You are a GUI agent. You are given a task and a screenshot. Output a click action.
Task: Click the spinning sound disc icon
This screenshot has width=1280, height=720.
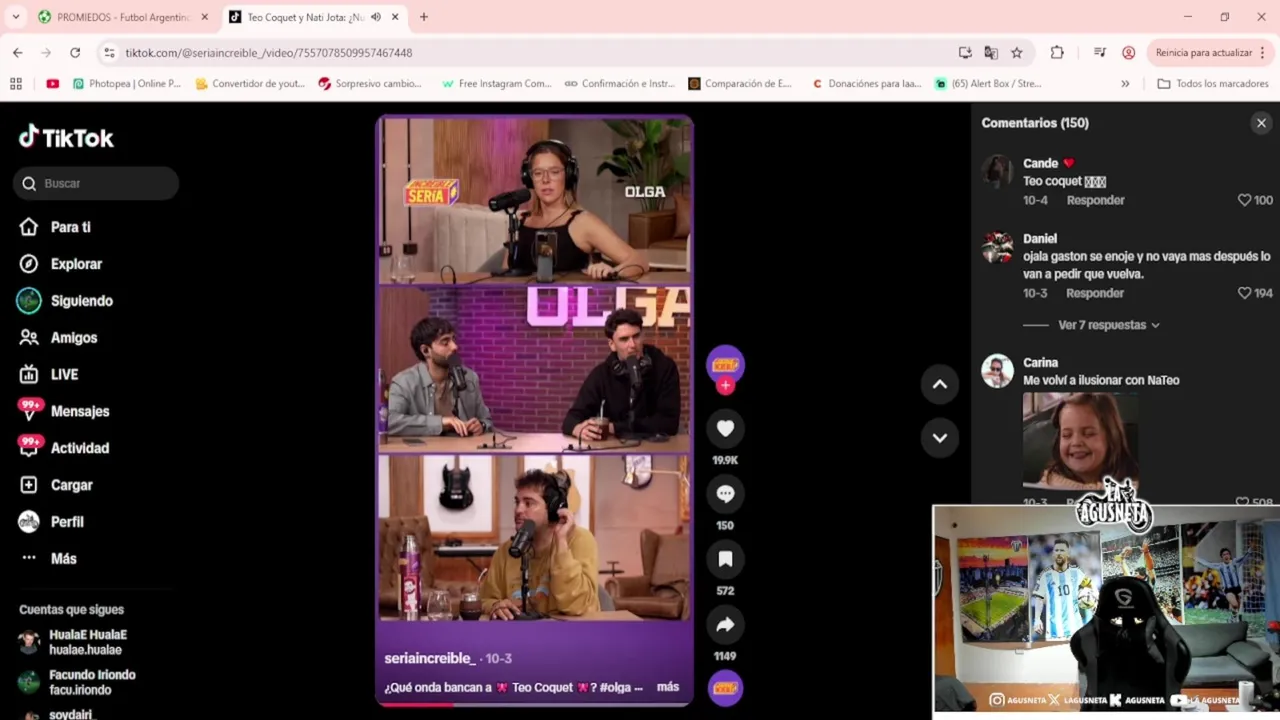[x=725, y=687]
